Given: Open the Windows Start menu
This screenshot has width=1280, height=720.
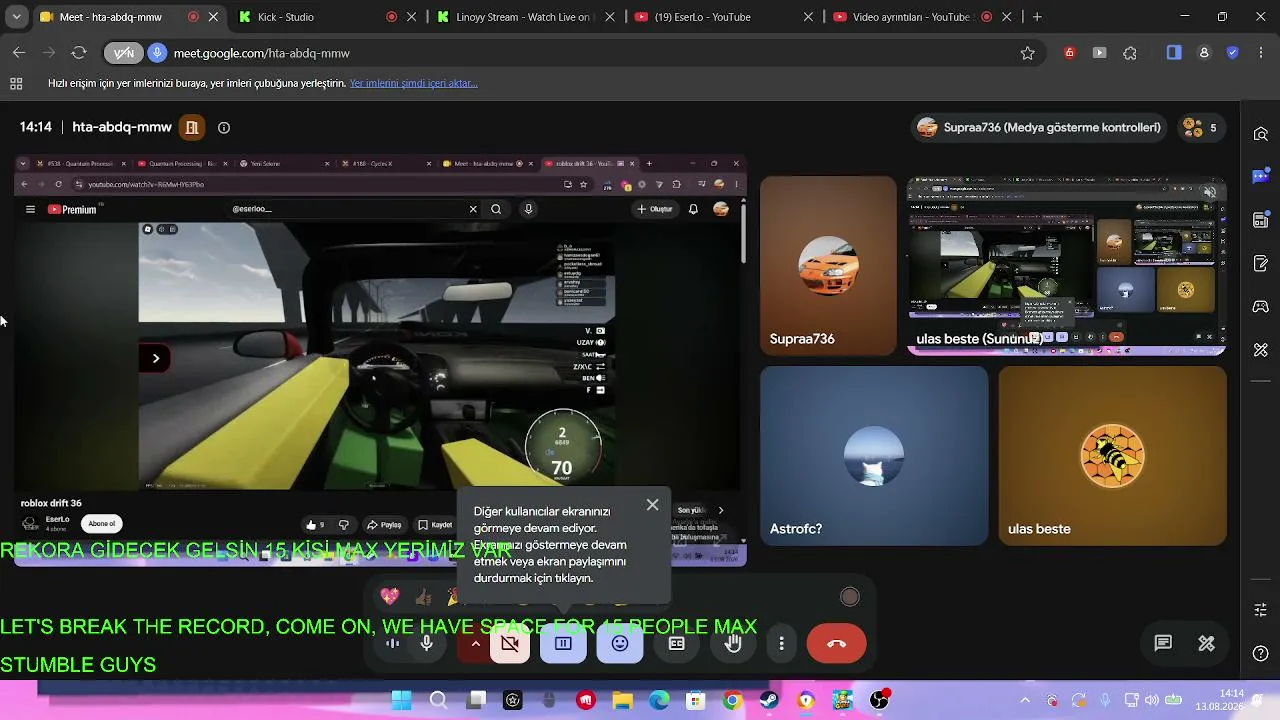Looking at the screenshot, I should pos(402,701).
